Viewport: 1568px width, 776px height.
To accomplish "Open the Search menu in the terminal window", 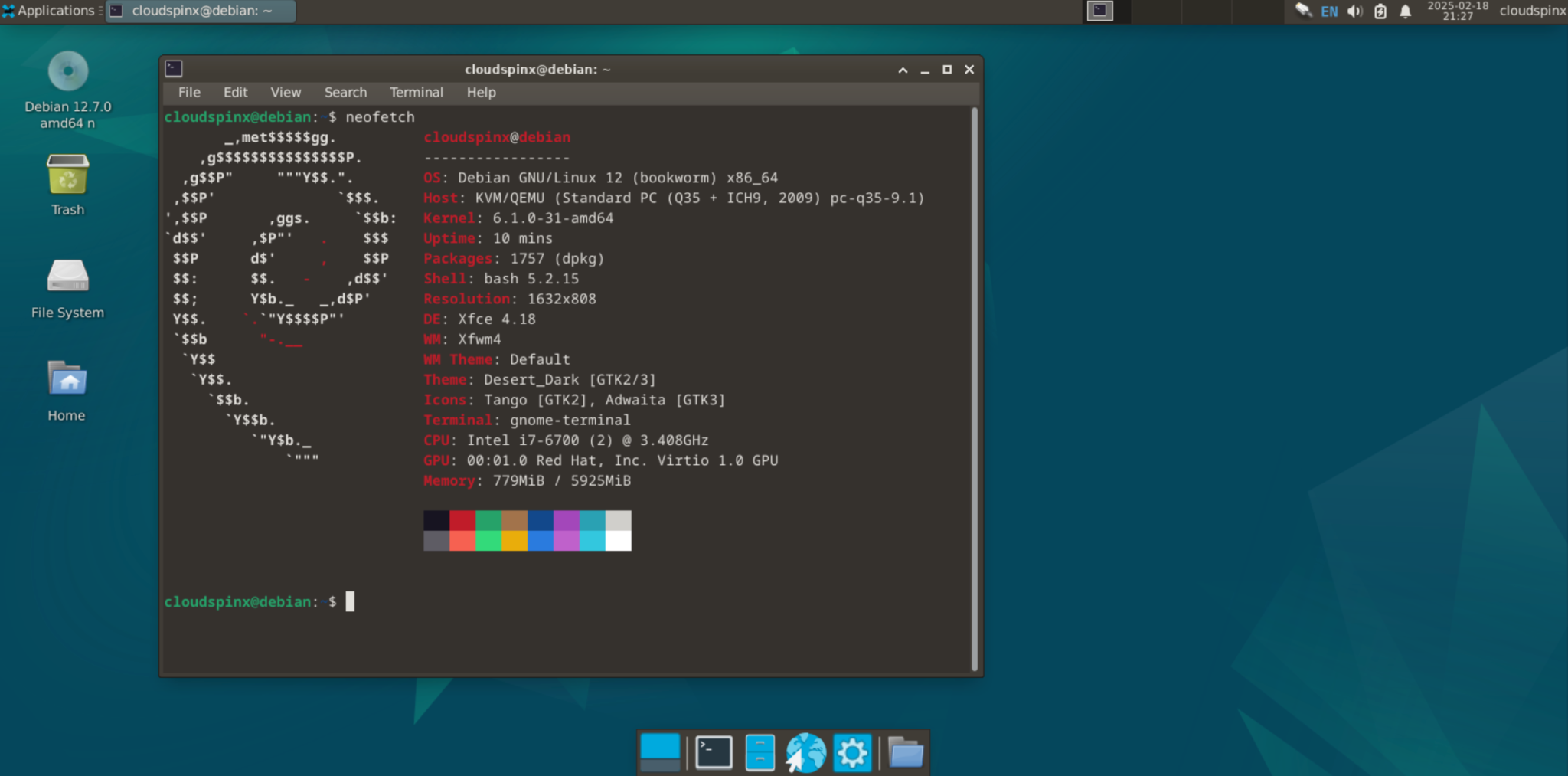I will pyautogui.click(x=345, y=92).
